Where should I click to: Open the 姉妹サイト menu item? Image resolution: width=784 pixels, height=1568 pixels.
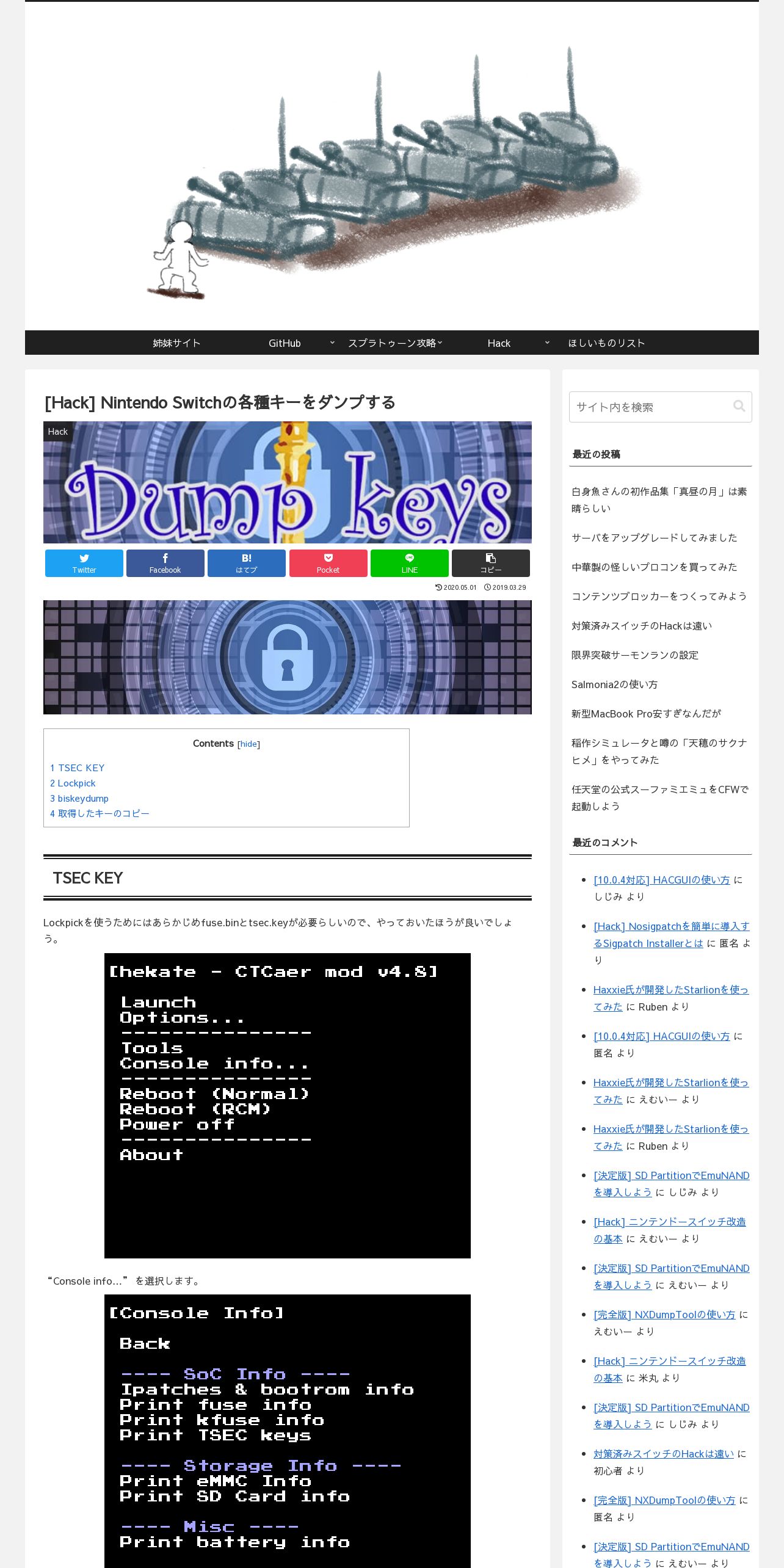pyautogui.click(x=176, y=343)
